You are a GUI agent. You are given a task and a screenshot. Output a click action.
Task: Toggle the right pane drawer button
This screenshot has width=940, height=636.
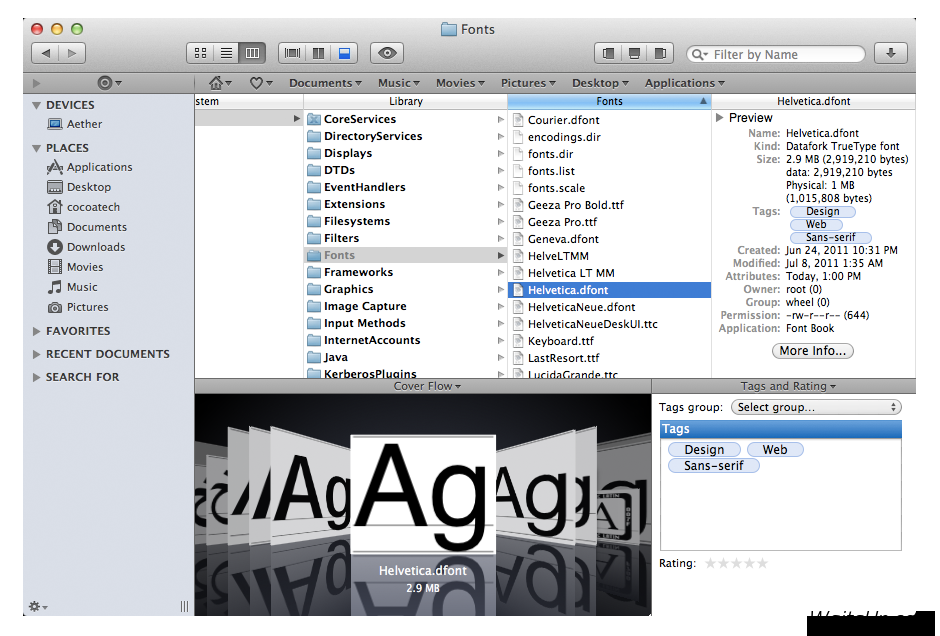pyautogui.click(x=660, y=53)
